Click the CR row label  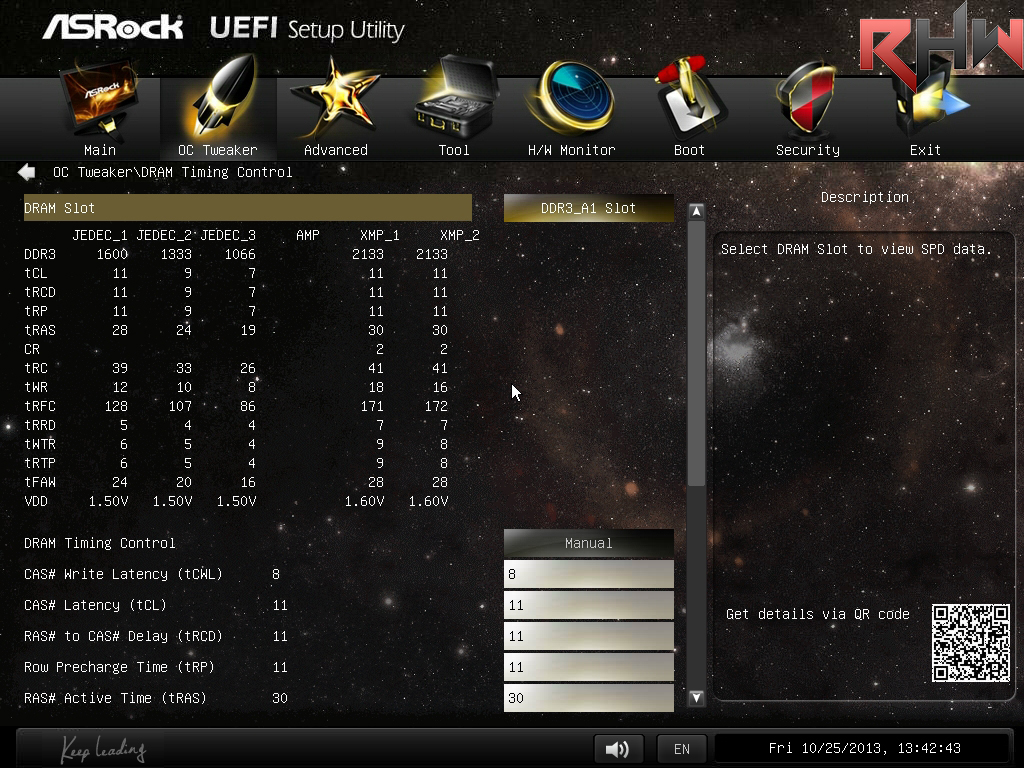32,349
